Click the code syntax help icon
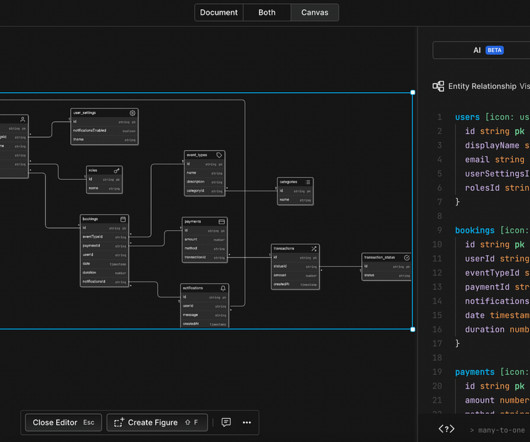The height and width of the screenshot is (442, 530). [x=446, y=429]
